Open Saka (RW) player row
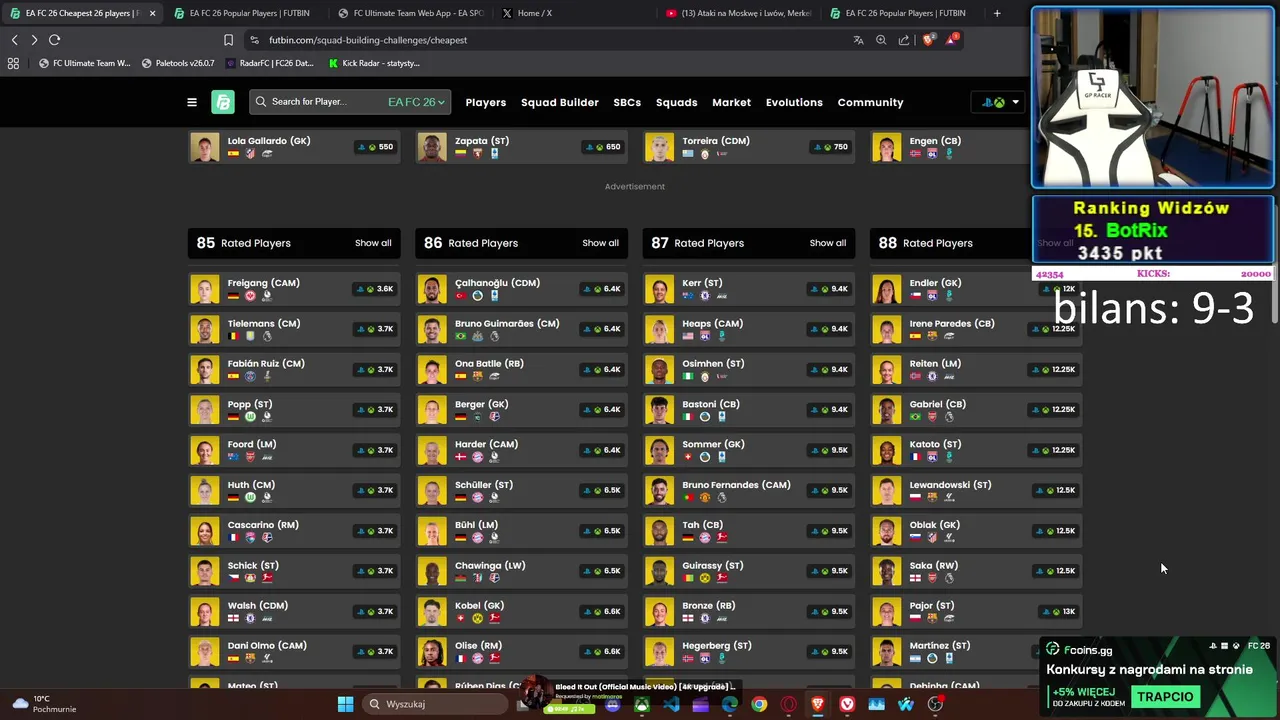 coord(976,571)
